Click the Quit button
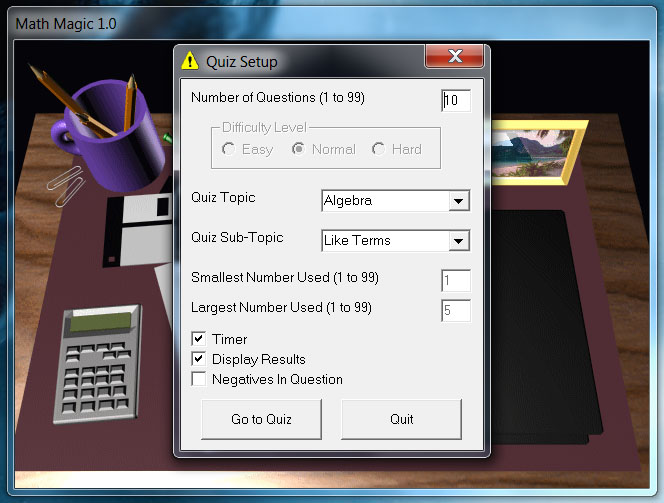The height and width of the screenshot is (503, 664). tap(401, 419)
